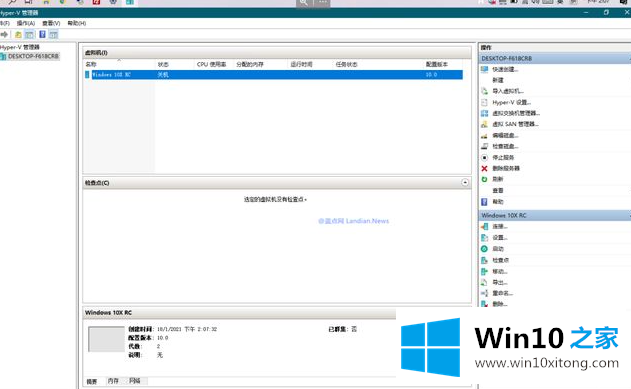Sort by the Uptime (运行时间) column header
The height and width of the screenshot is (389, 631).
click(301, 64)
